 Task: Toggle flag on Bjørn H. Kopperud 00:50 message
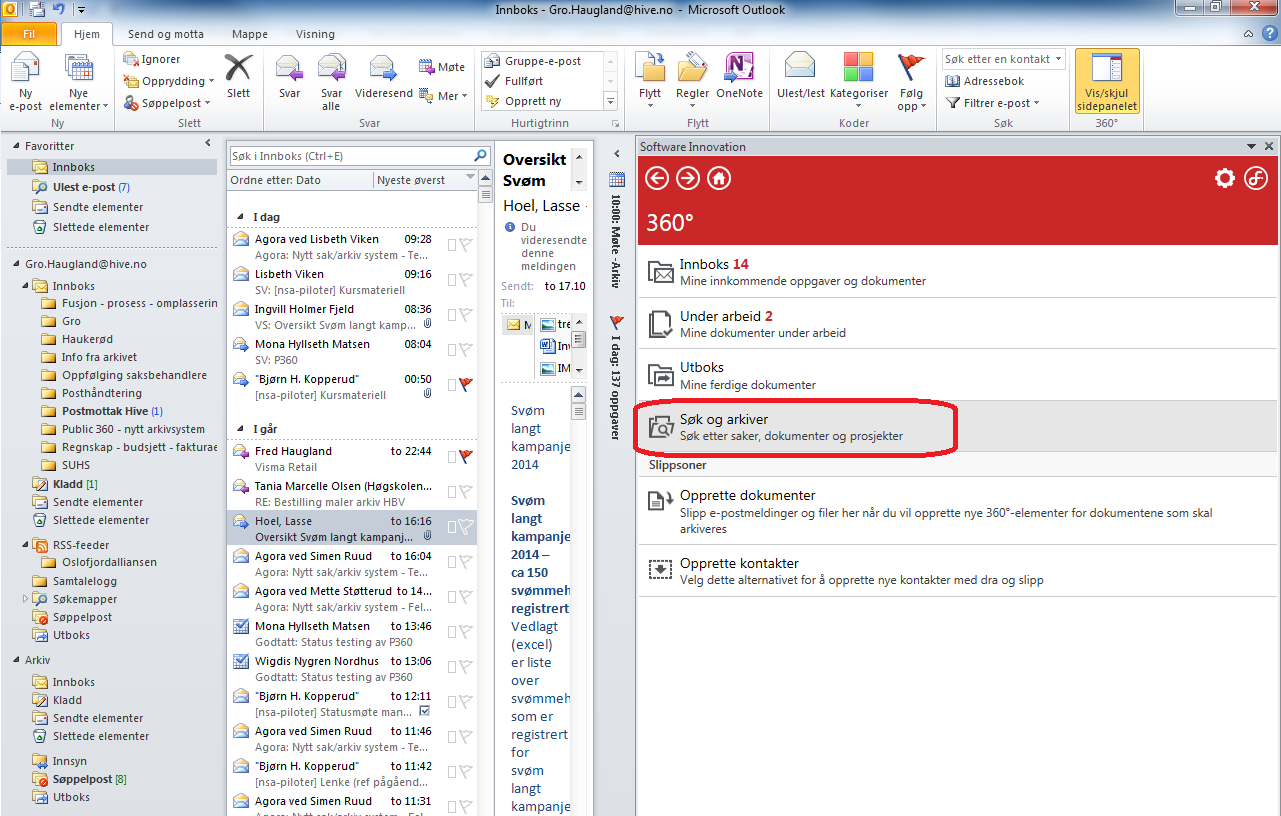pos(466,385)
